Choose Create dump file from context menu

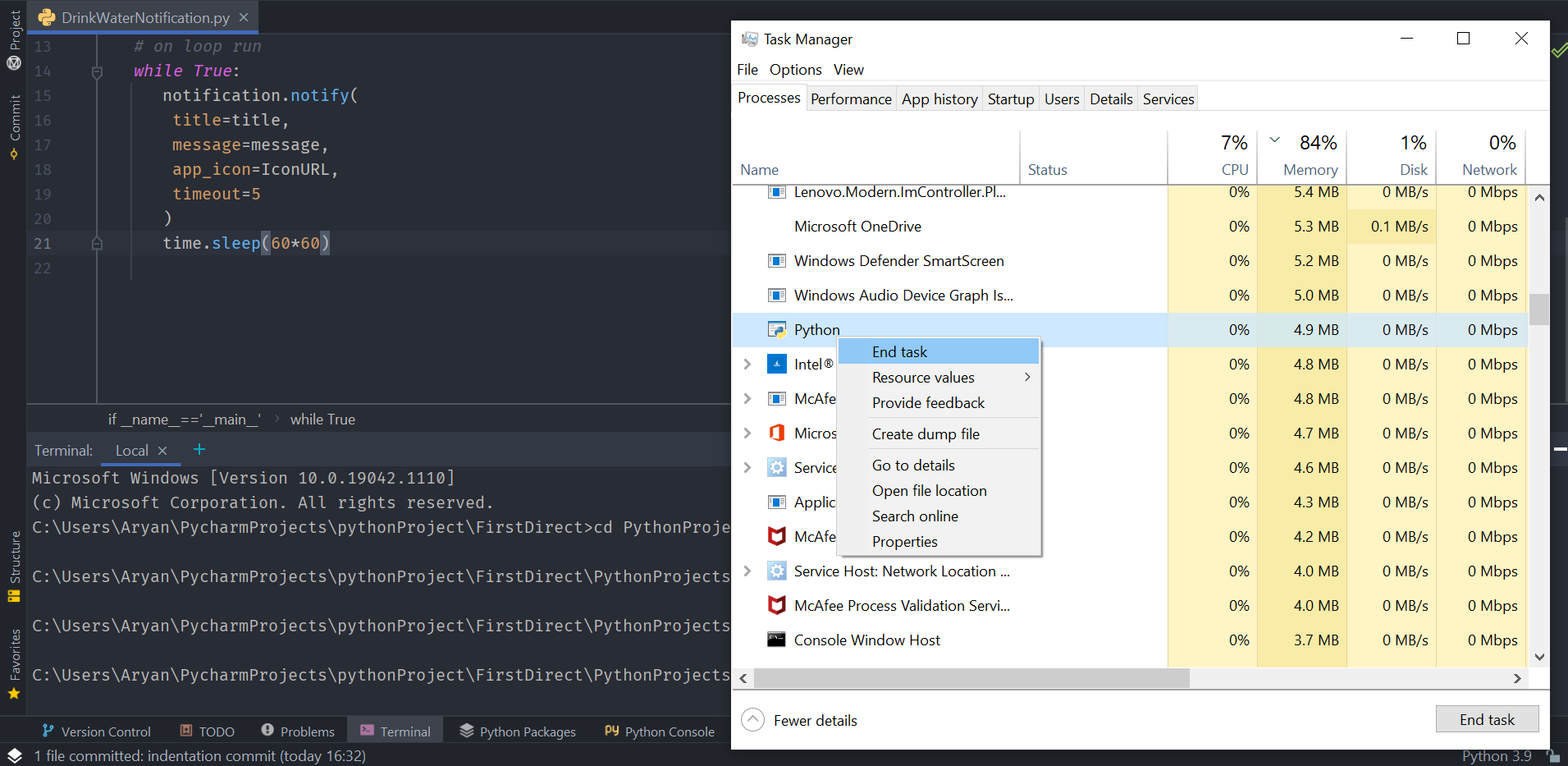[939, 433]
